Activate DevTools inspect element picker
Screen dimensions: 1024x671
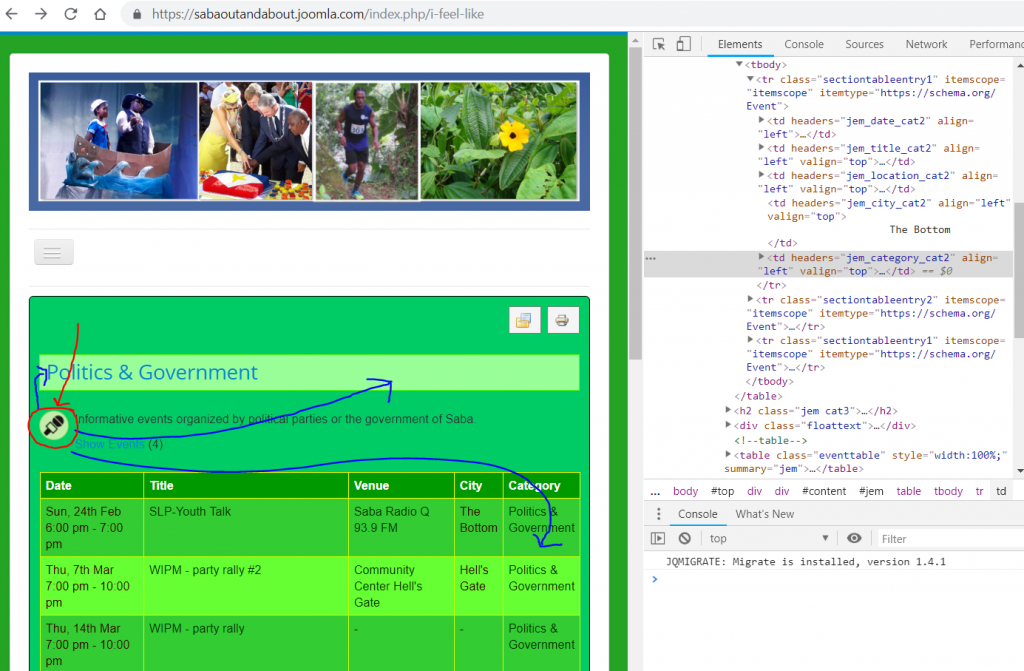pyautogui.click(x=659, y=44)
